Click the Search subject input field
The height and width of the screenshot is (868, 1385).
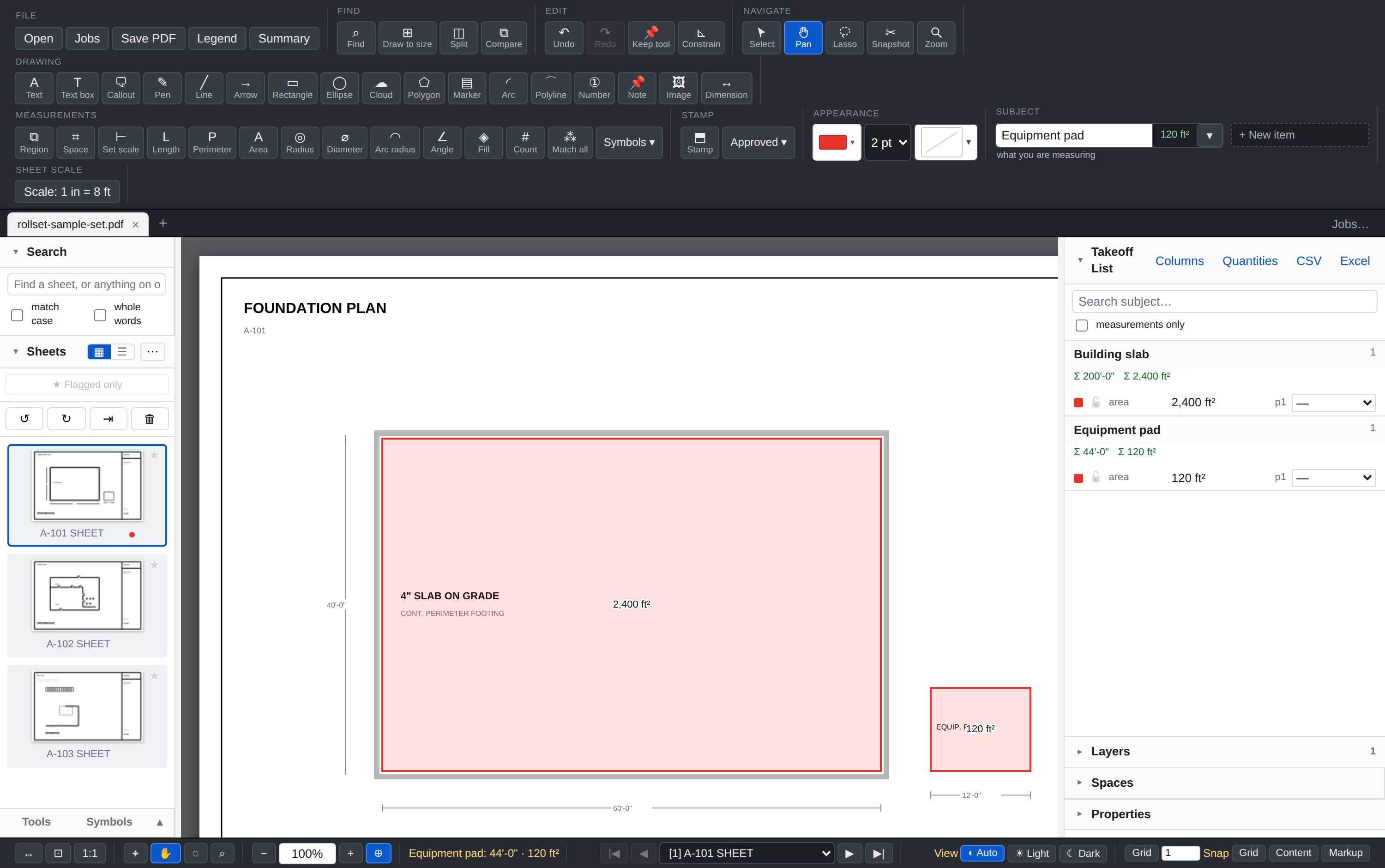[x=1224, y=301]
